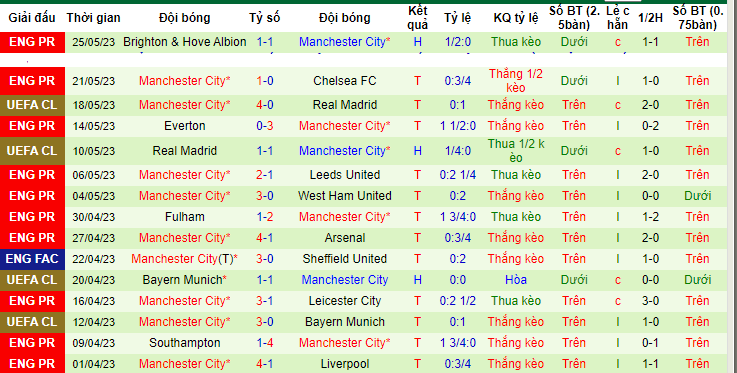737x373 pixels.
Task: Open West Ham United team link
Action: pos(345,196)
